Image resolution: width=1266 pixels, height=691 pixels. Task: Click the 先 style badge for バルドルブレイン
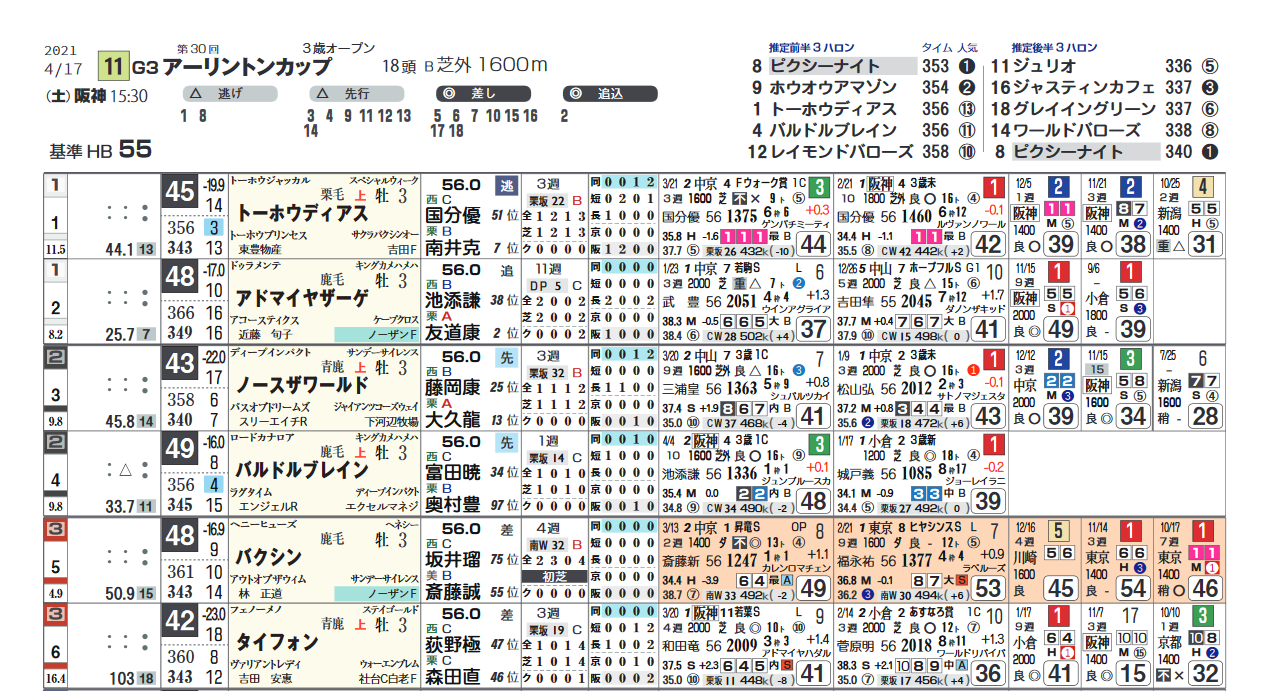pos(506,442)
